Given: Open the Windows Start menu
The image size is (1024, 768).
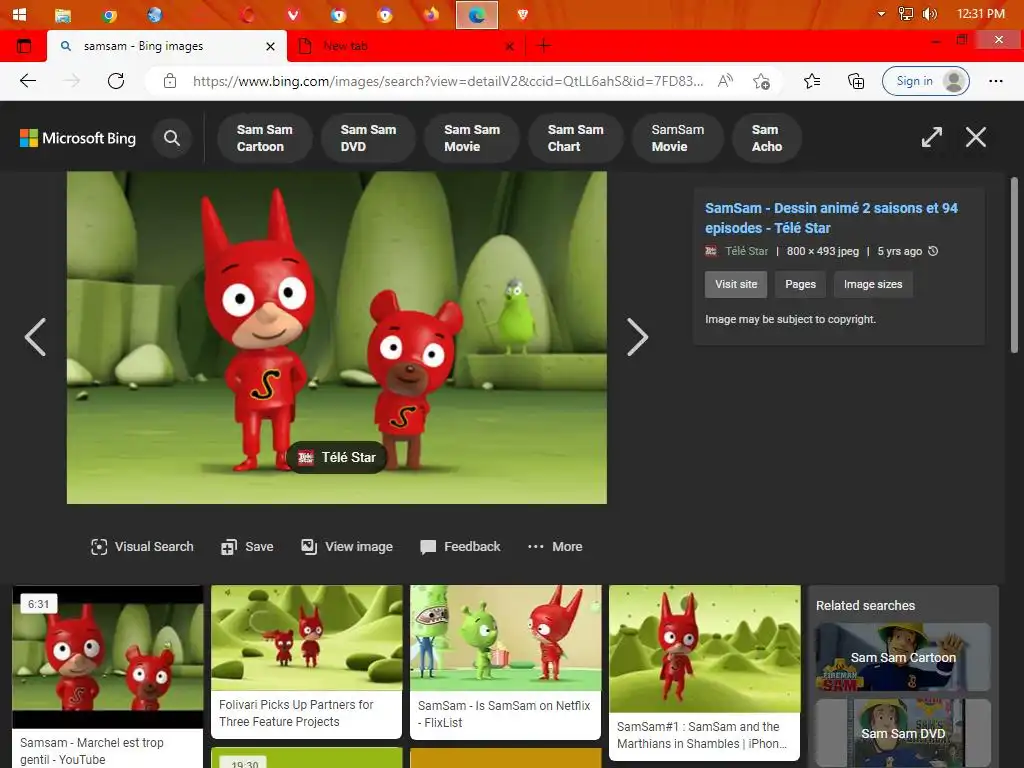Looking at the screenshot, I should click(x=20, y=14).
